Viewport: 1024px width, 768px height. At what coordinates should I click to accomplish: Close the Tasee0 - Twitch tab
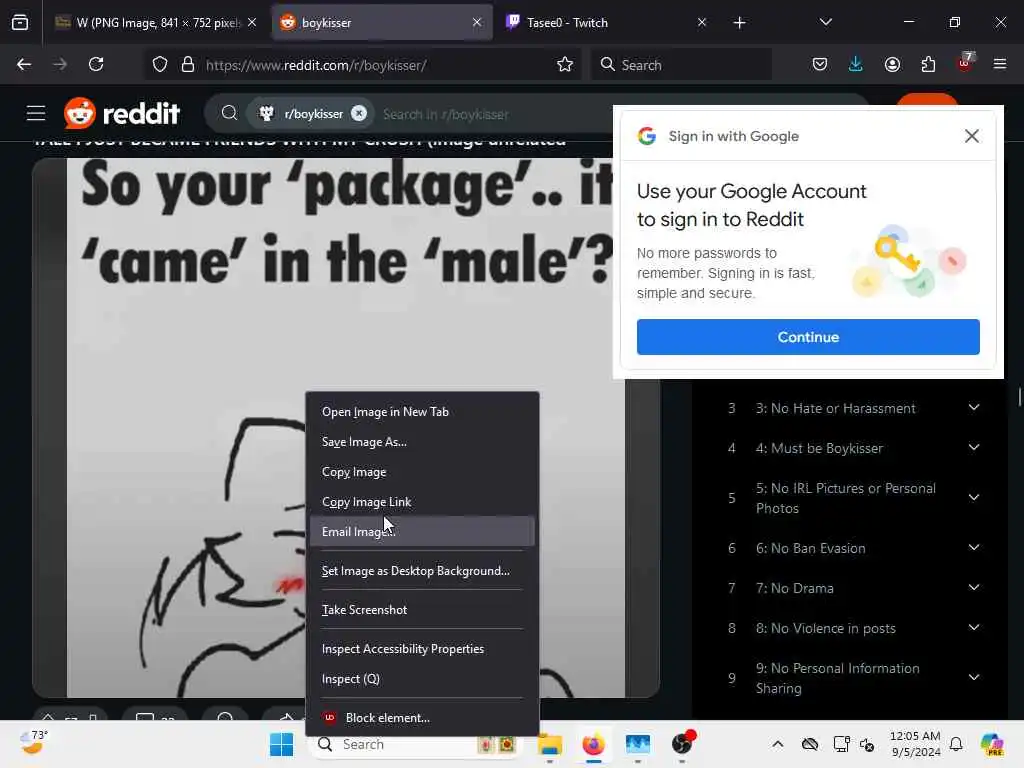click(x=701, y=22)
